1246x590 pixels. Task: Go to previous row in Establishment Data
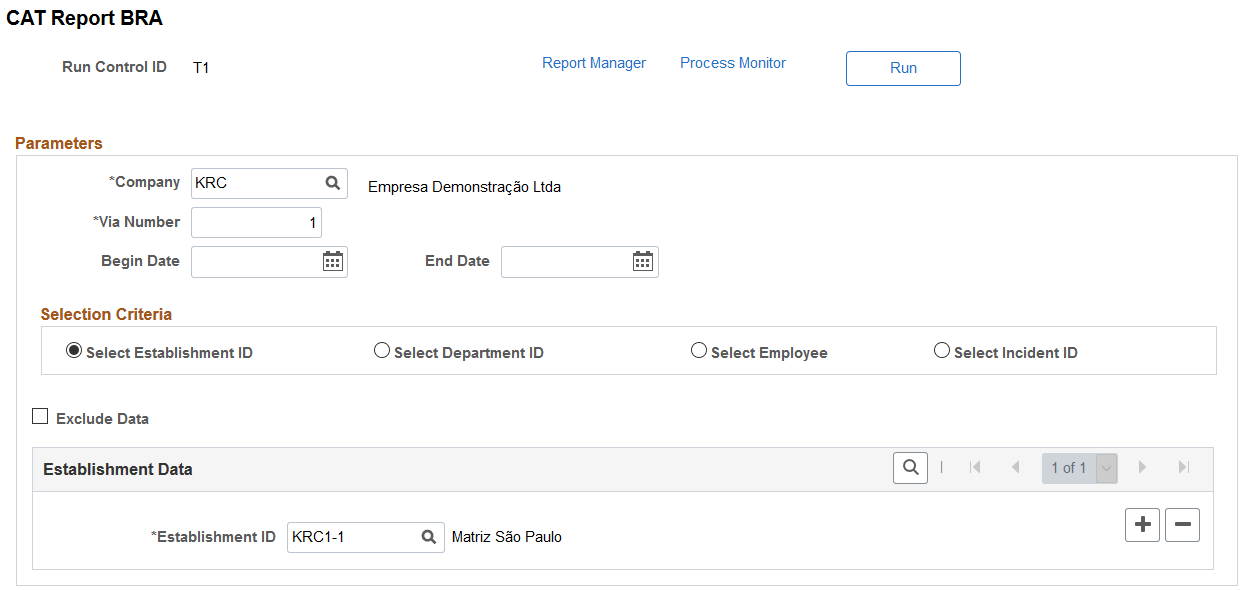[x=1015, y=467]
